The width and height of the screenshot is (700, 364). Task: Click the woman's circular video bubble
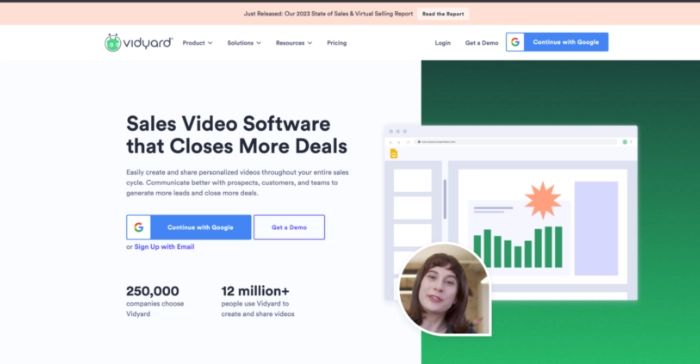click(x=445, y=289)
